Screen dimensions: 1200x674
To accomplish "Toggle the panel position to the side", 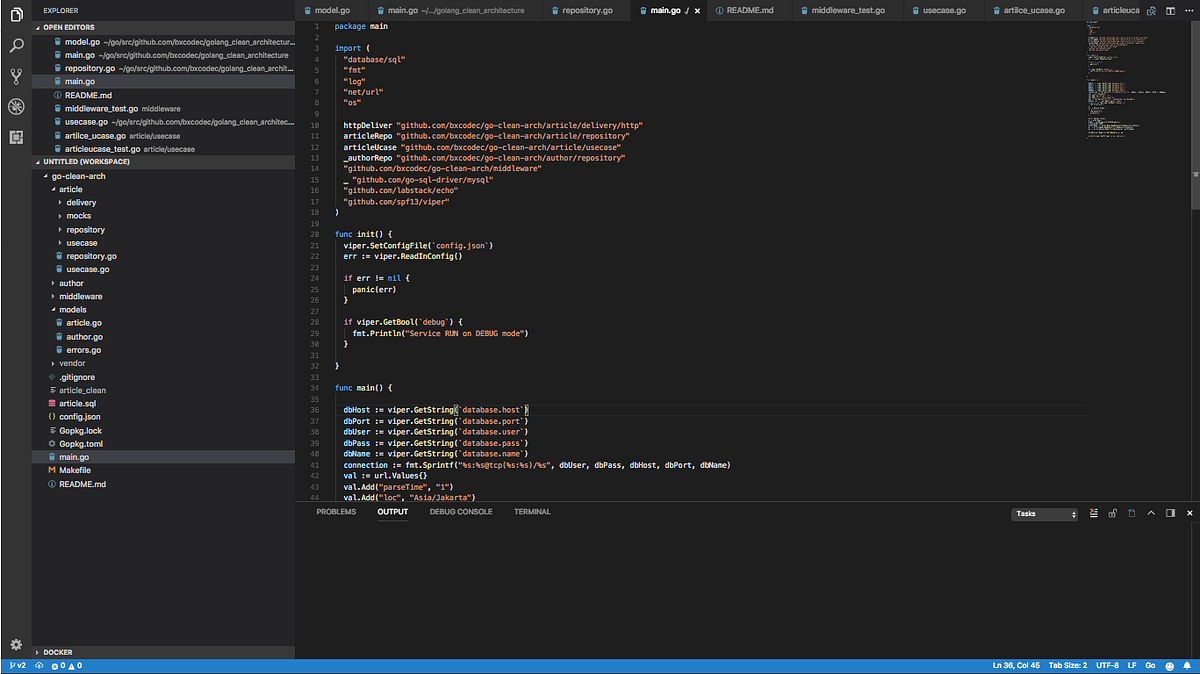I will (1169, 513).
